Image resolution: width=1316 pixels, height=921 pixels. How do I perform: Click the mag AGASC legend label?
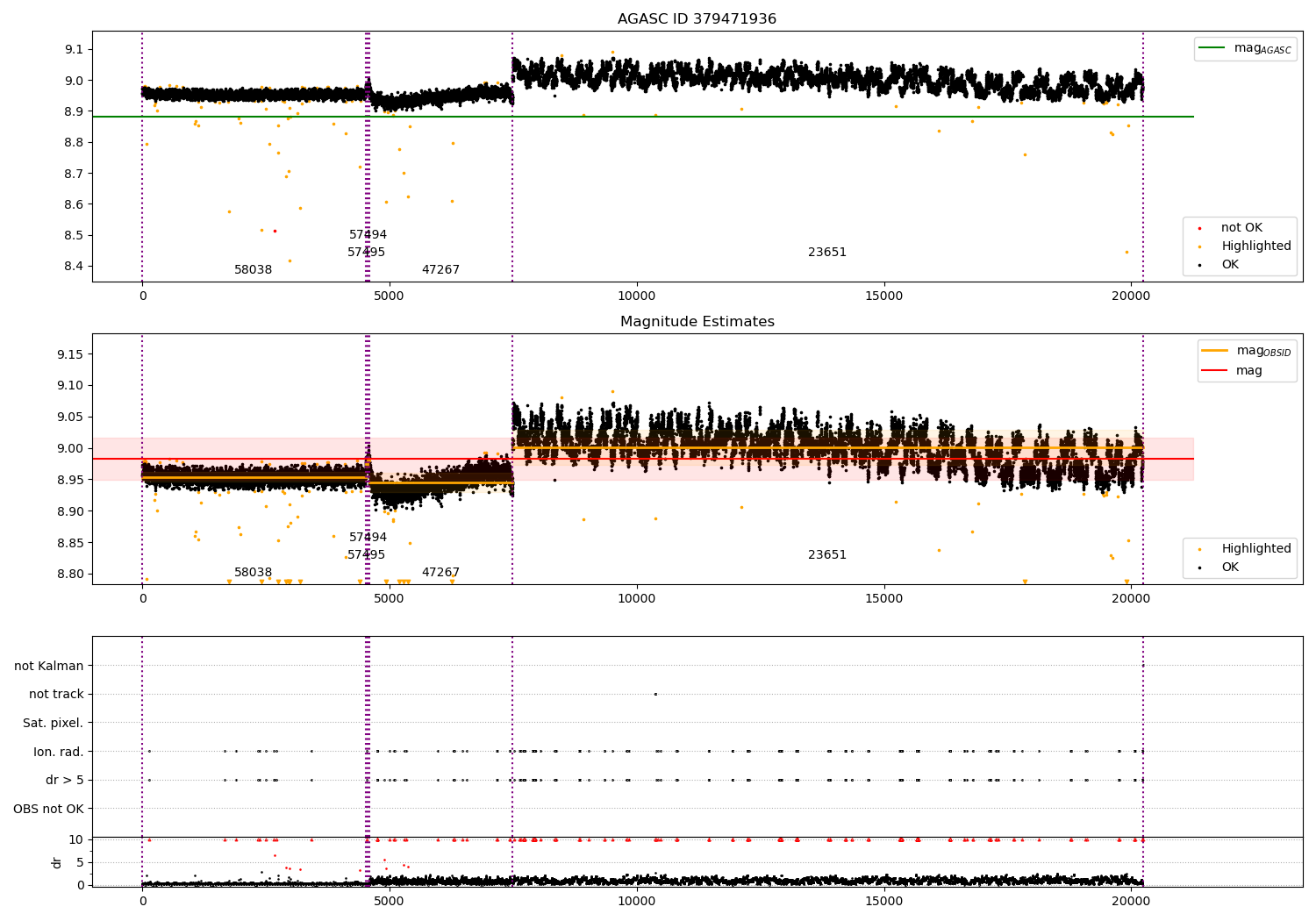point(1262,48)
